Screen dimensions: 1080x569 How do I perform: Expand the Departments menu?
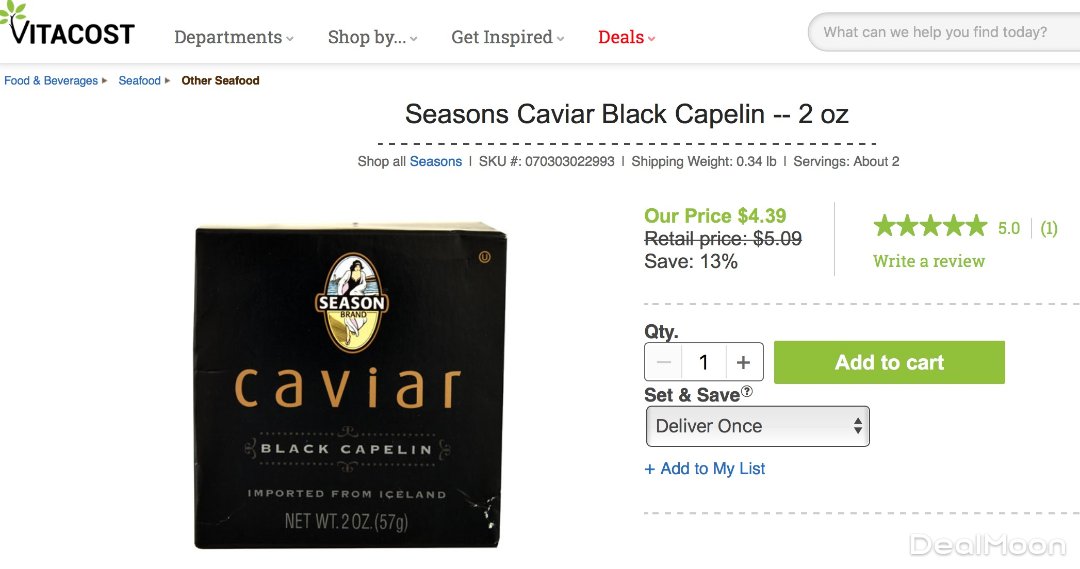coord(234,37)
